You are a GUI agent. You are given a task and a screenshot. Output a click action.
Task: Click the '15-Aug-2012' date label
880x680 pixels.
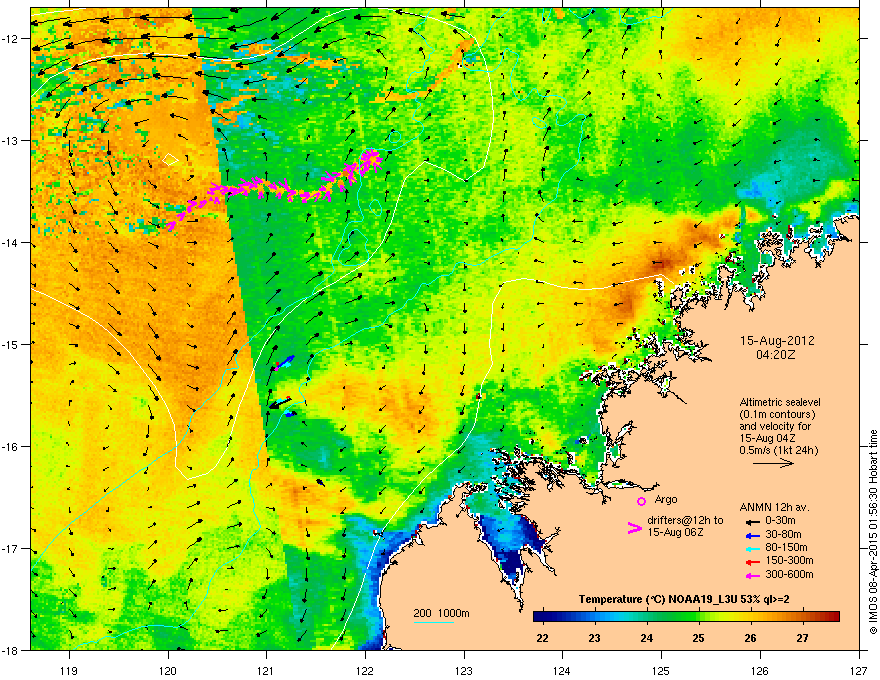coord(777,341)
